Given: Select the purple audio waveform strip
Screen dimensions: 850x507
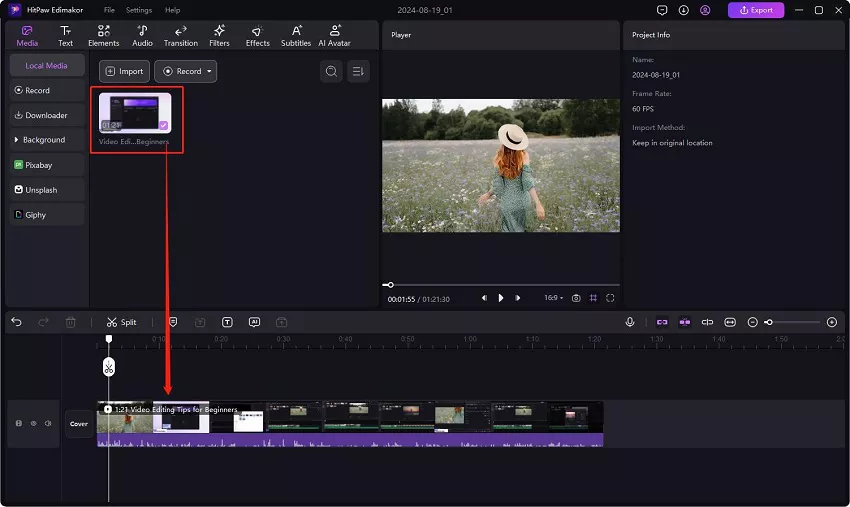Looking at the screenshot, I should point(350,440).
